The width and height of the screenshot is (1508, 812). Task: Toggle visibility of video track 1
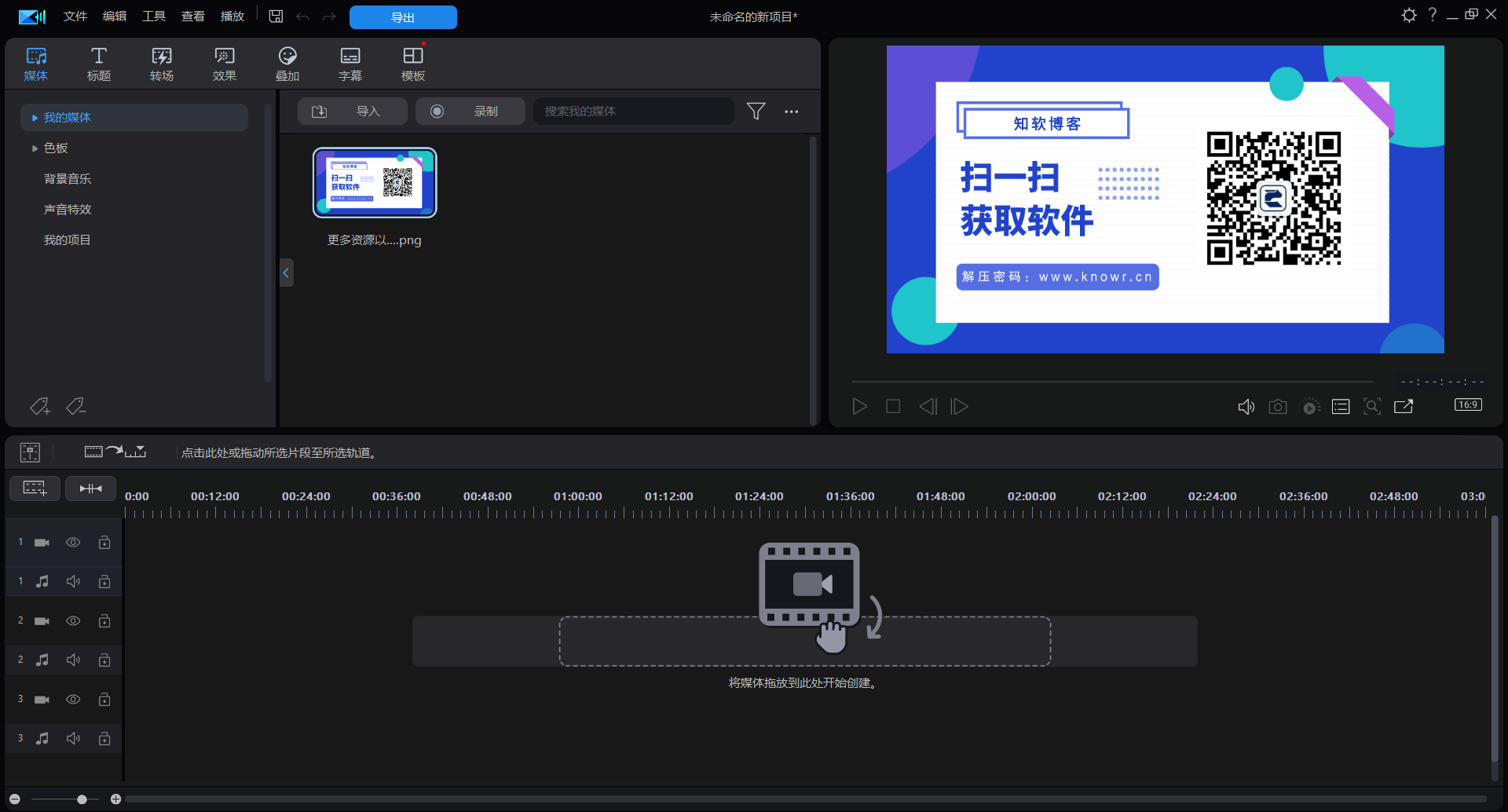(73, 543)
